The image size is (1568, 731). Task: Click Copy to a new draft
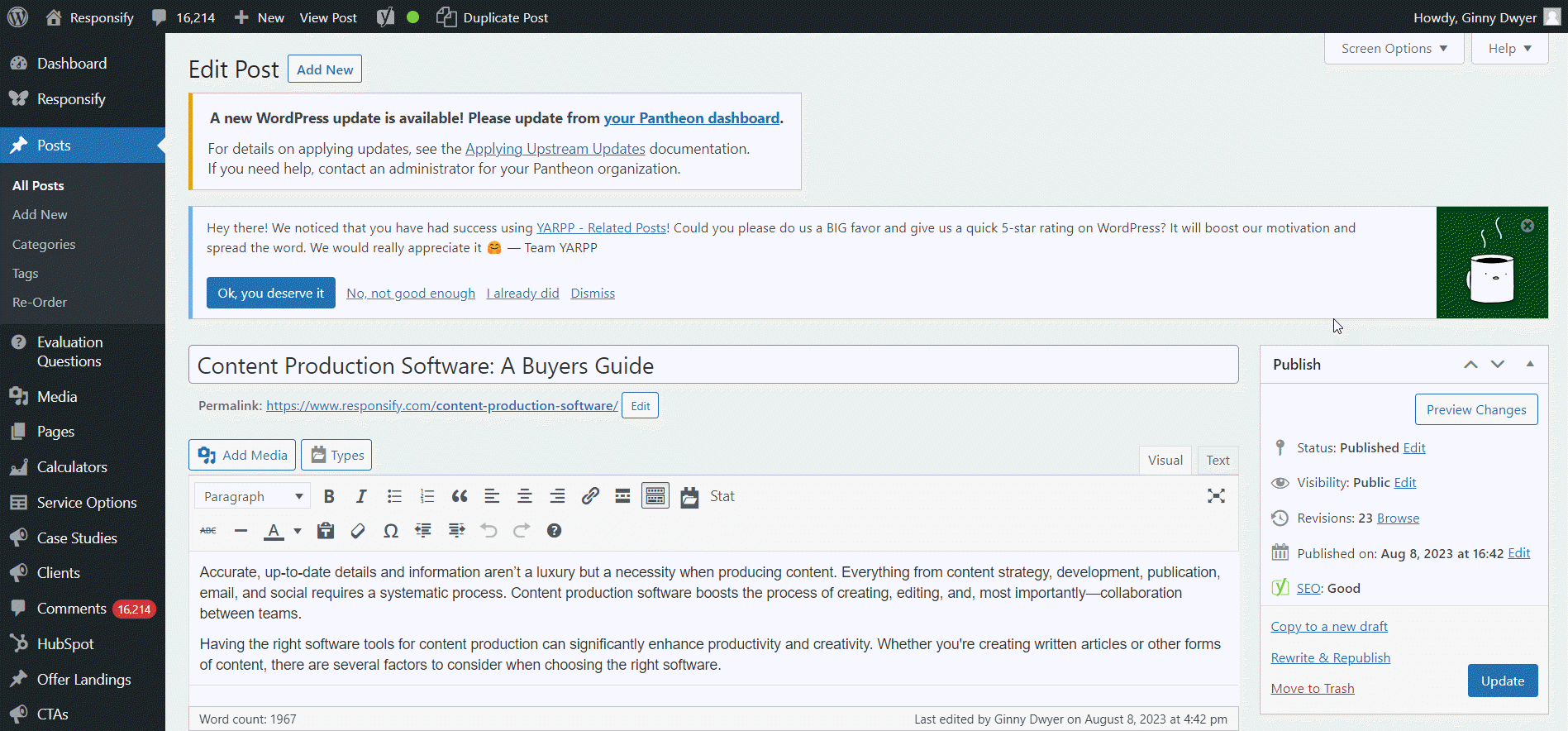click(x=1329, y=627)
